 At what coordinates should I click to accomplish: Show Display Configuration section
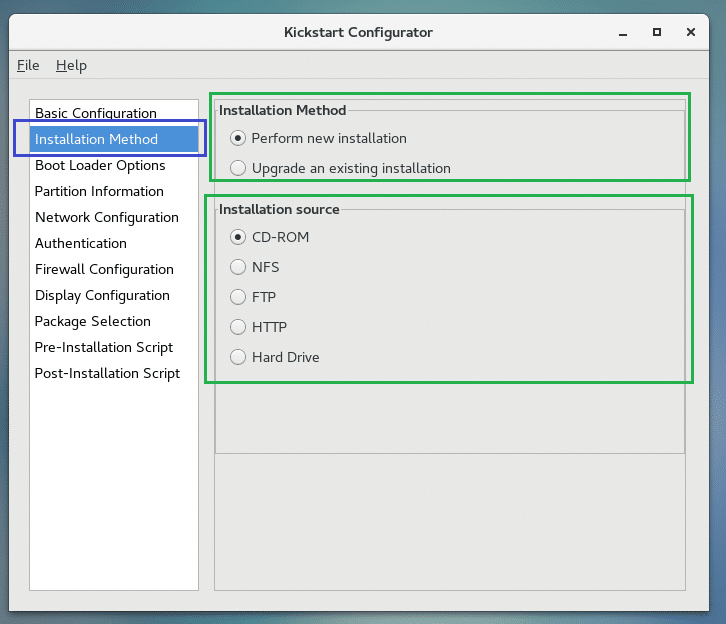pyautogui.click(x=102, y=295)
